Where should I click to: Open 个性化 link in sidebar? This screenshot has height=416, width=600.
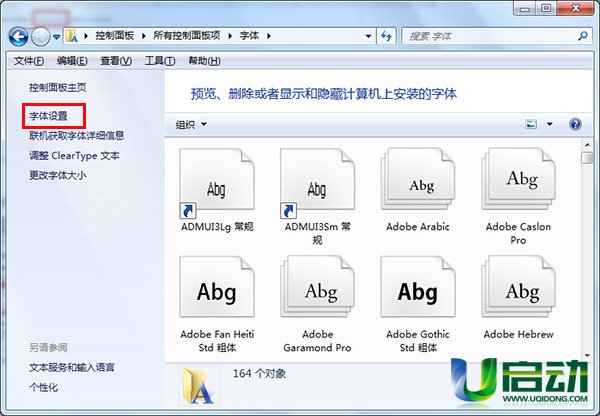44,387
